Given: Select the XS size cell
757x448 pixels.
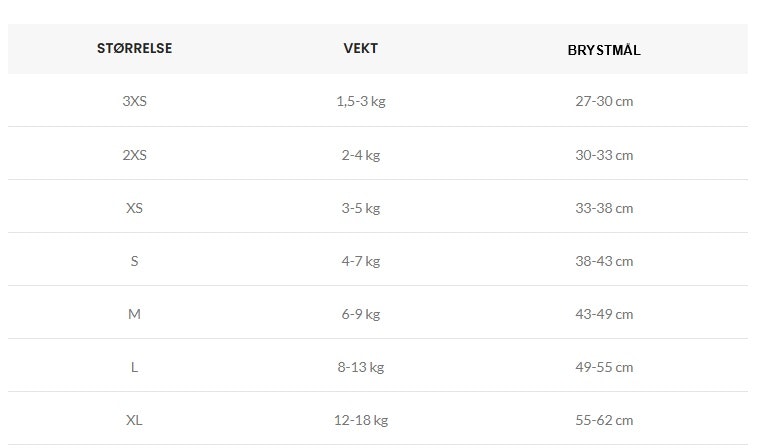Looking at the screenshot, I should pos(134,208).
